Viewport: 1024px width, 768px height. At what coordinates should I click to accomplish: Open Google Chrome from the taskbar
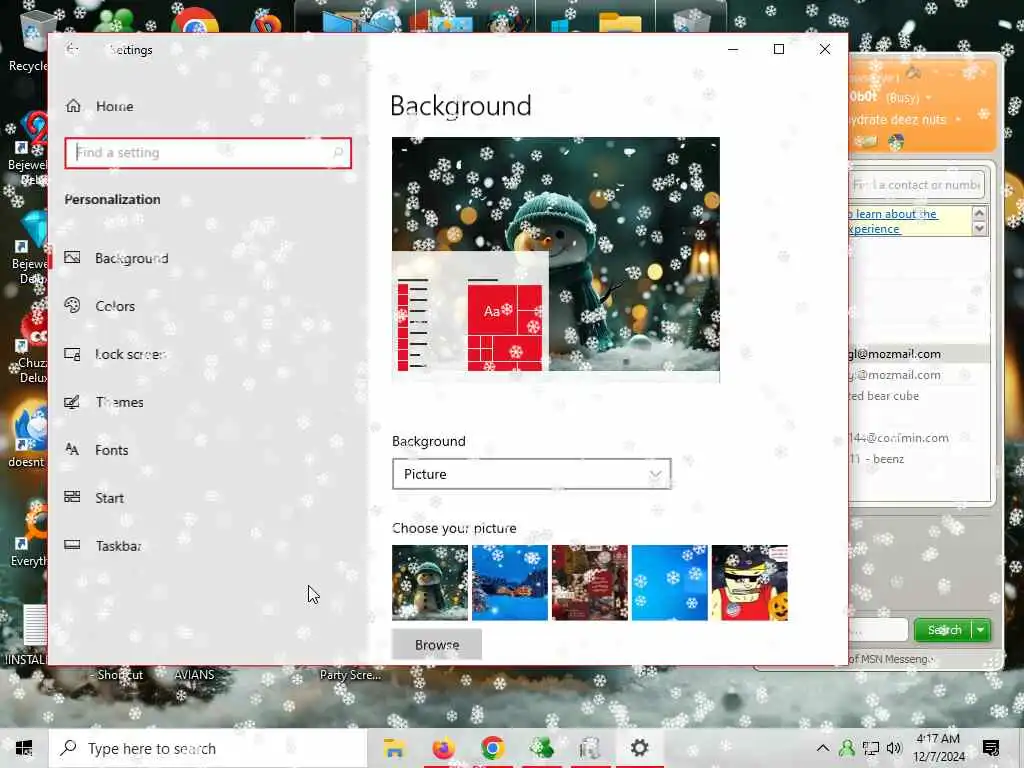coord(493,748)
